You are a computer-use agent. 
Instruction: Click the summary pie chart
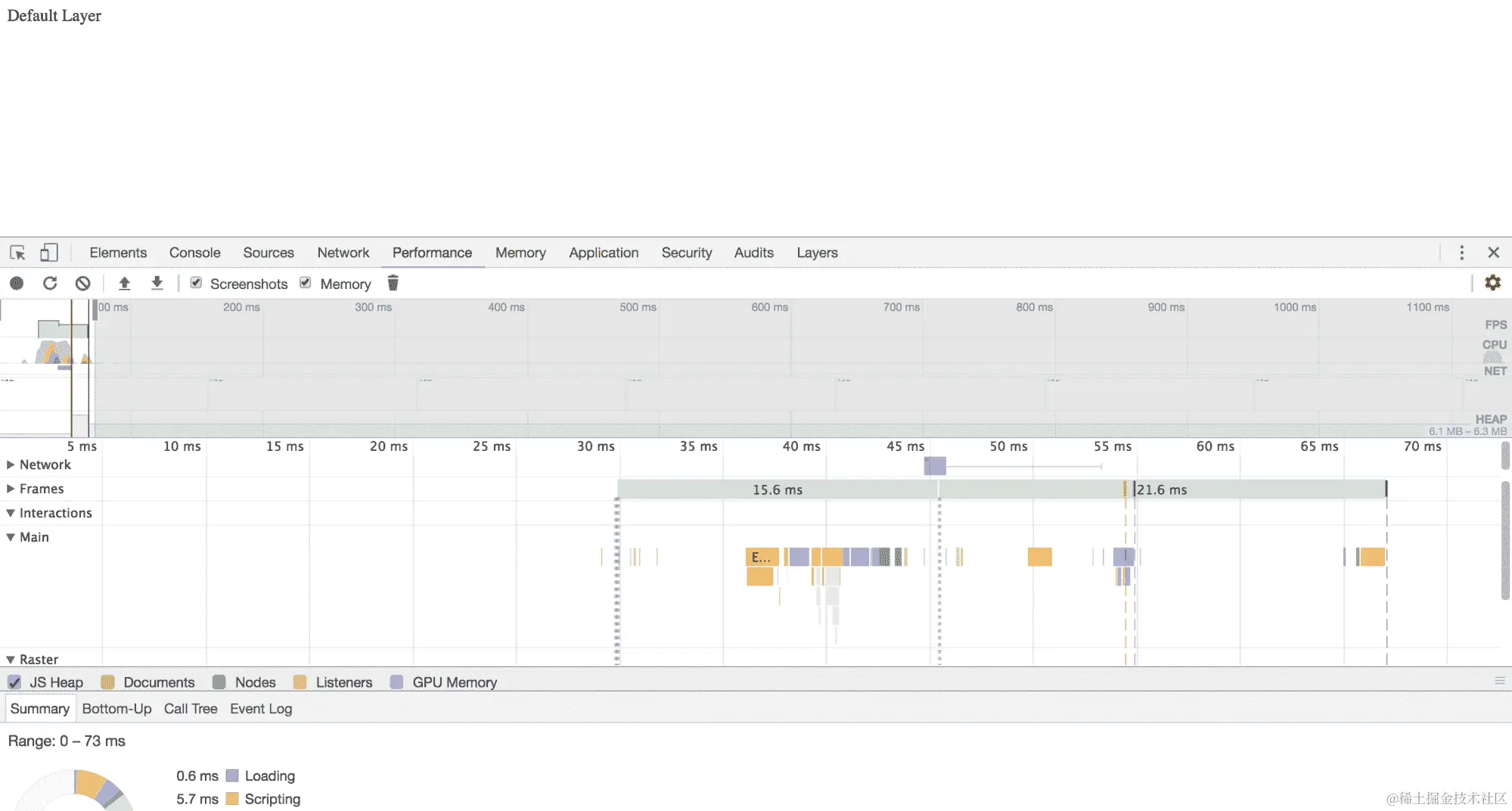pyautogui.click(x=76, y=791)
